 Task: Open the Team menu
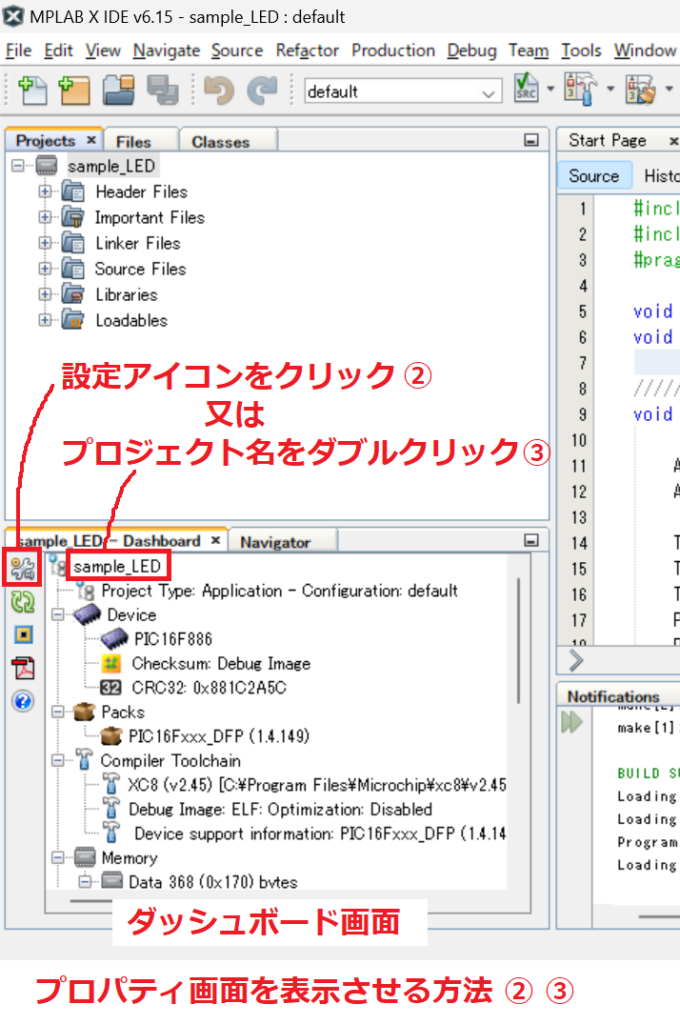528,50
